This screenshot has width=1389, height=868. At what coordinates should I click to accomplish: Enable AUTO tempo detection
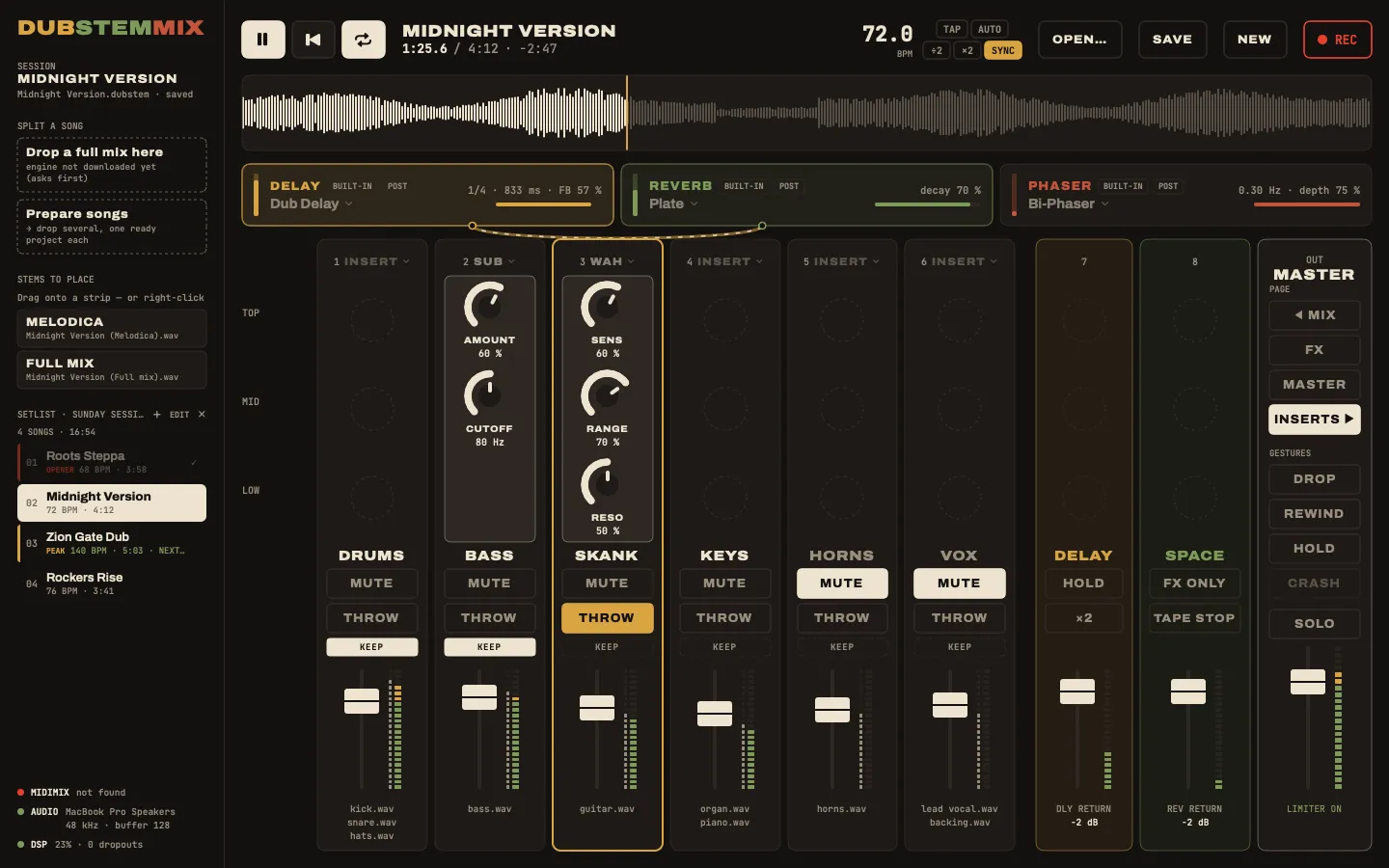pyautogui.click(x=990, y=29)
